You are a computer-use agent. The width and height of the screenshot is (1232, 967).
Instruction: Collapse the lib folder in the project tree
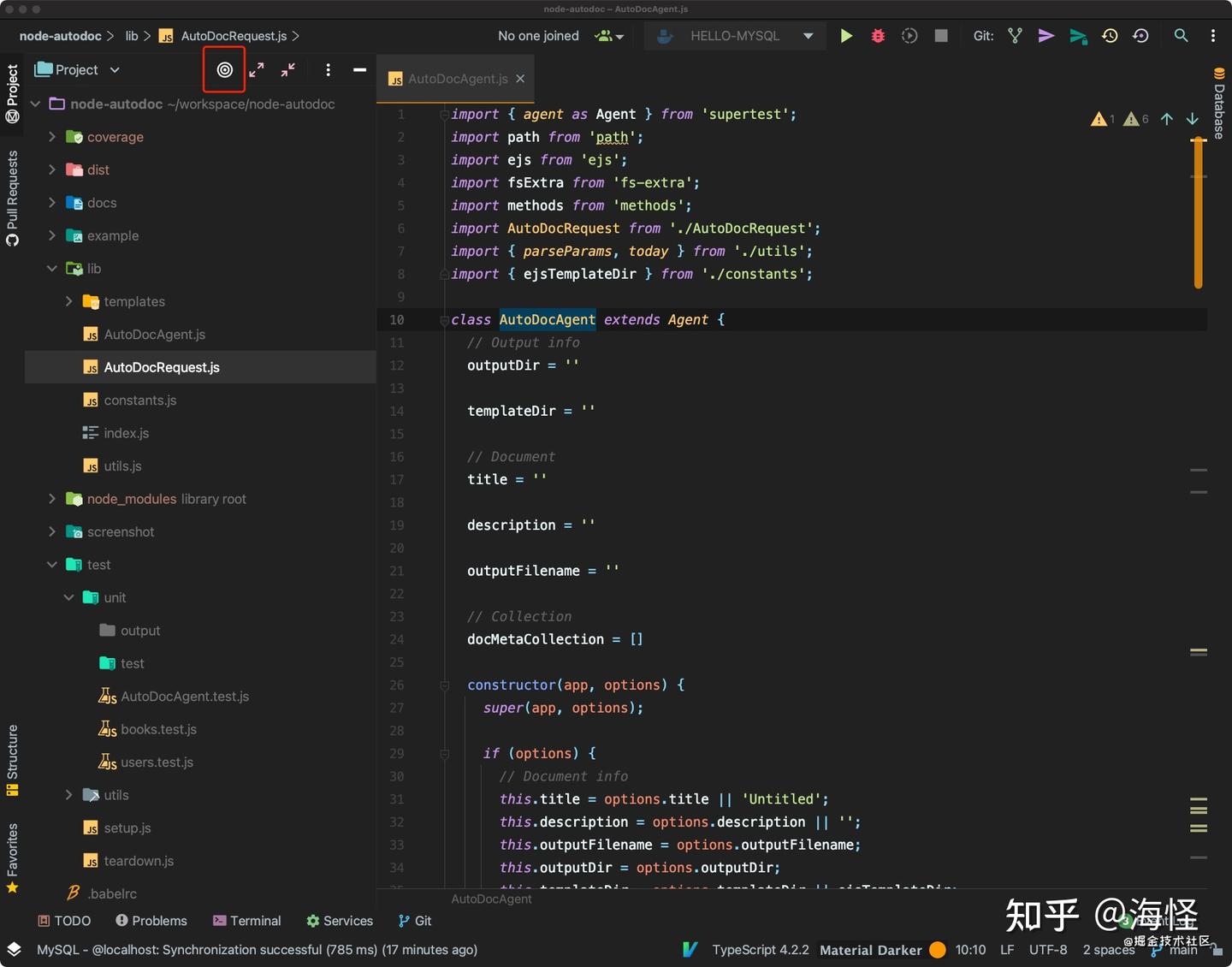[51, 268]
